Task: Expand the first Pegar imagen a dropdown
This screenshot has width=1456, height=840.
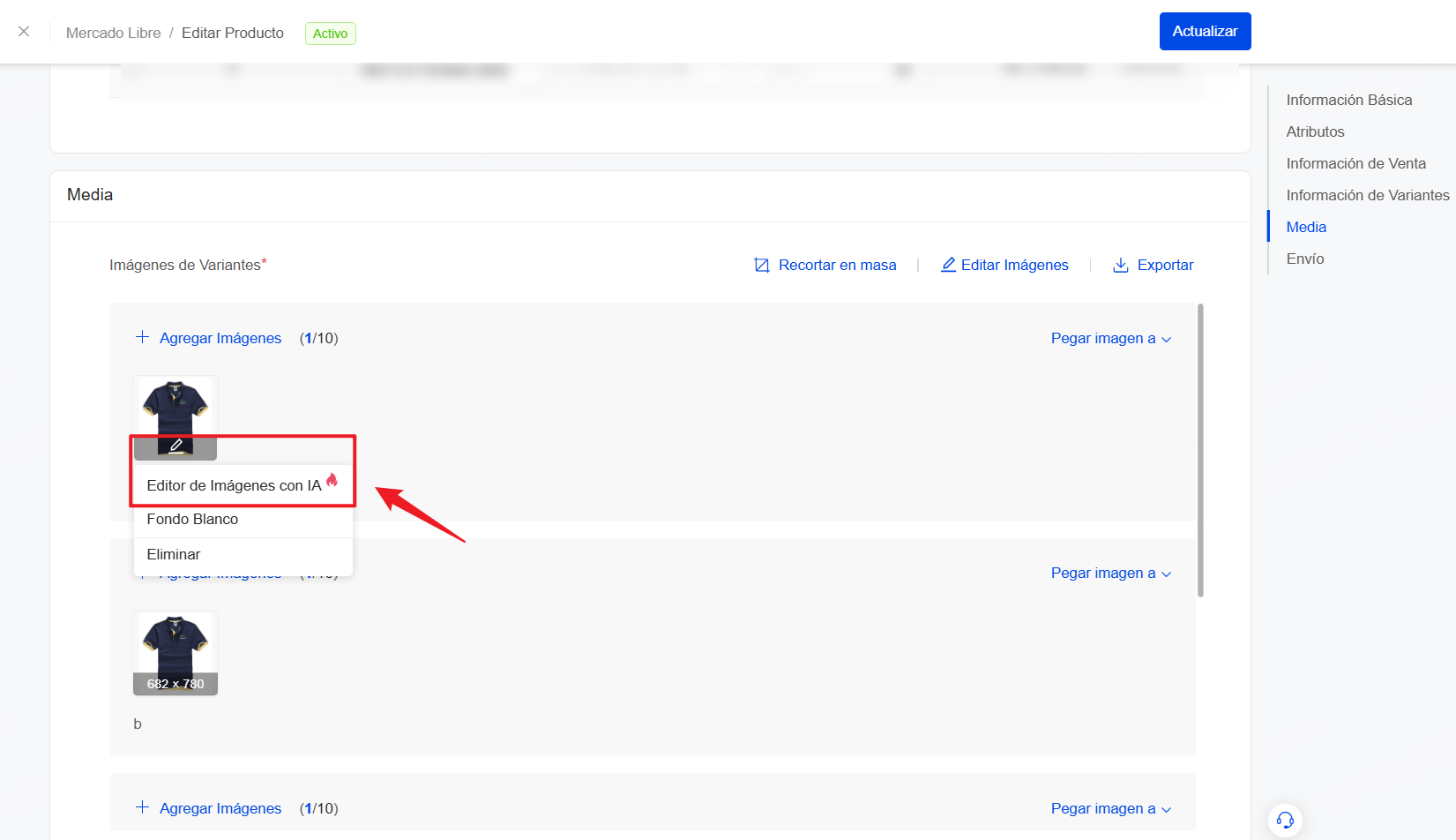Action: point(1110,339)
